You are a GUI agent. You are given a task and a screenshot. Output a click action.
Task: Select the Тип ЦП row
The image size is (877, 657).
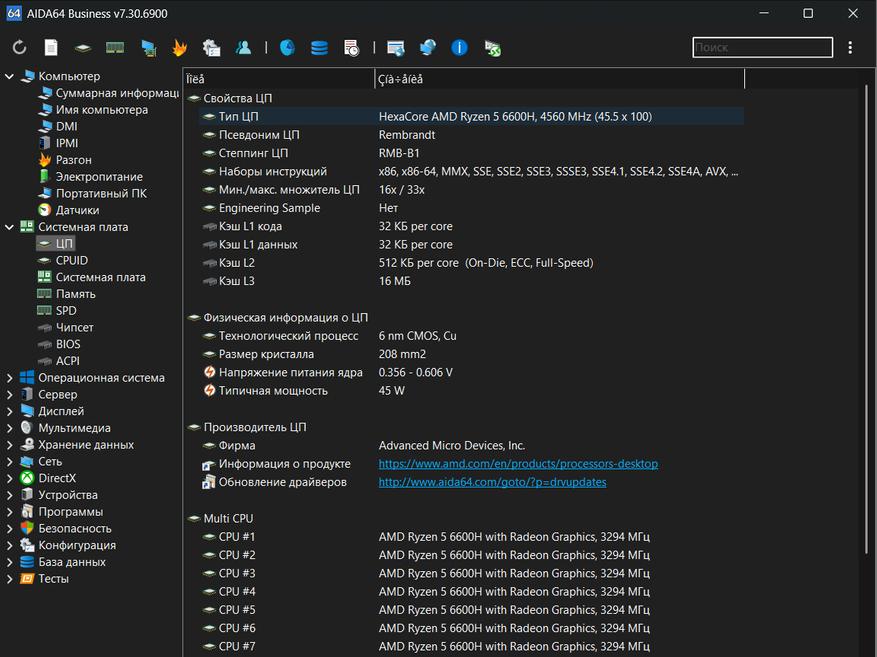click(x=471, y=117)
